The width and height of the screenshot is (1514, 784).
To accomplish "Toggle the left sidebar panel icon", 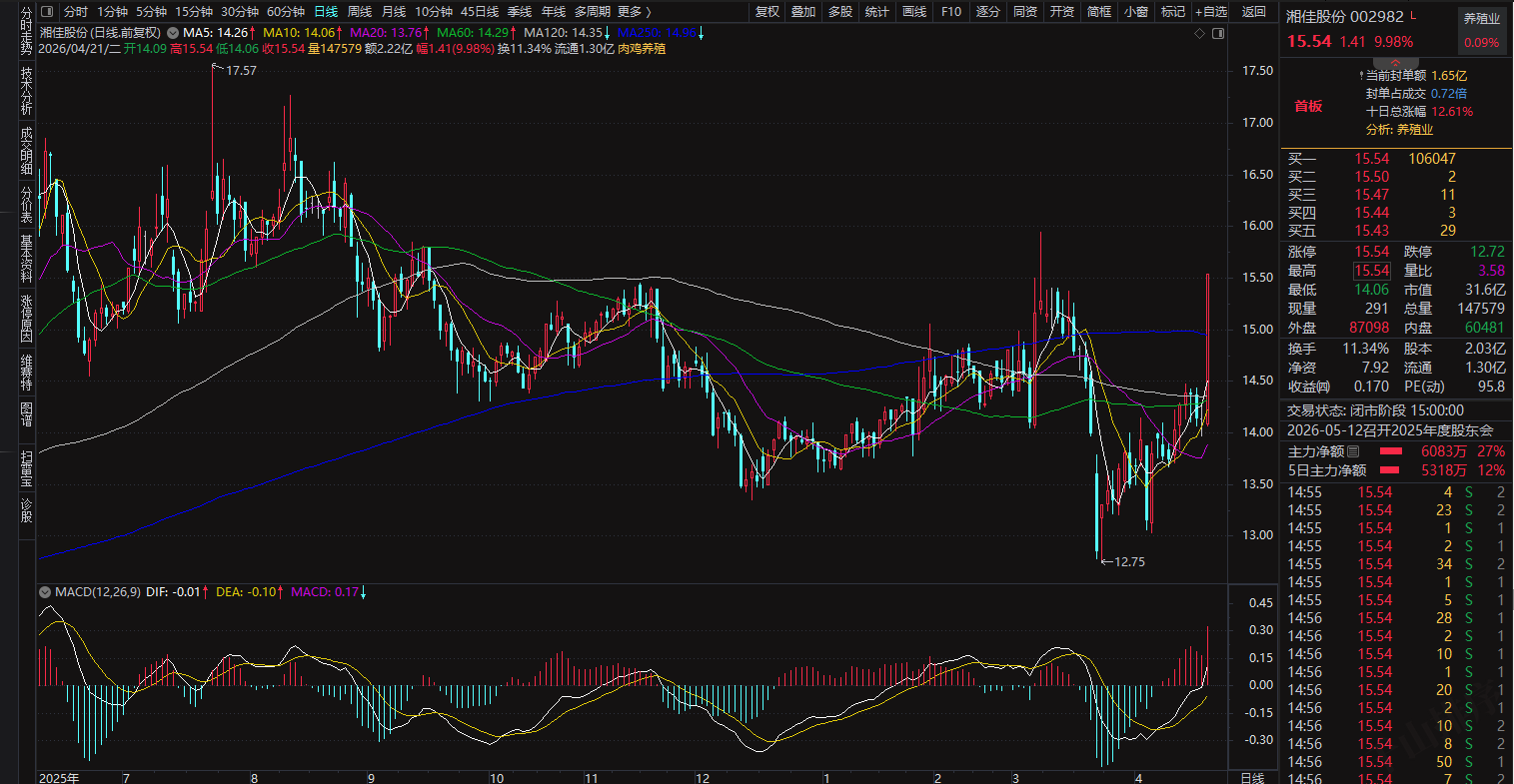I will (47, 12).
